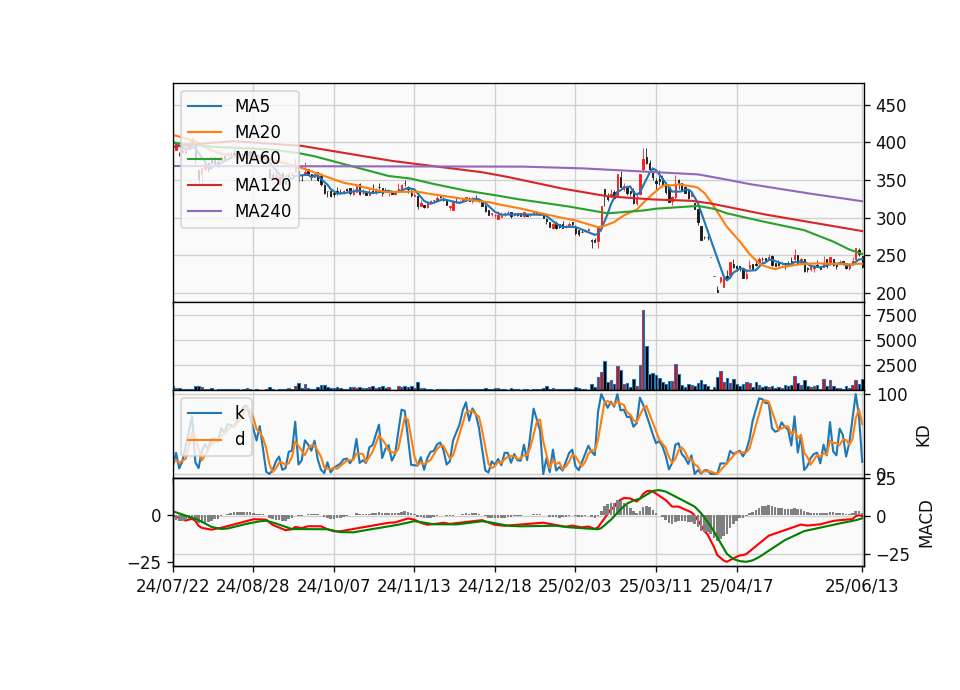Image resolution: width=960 pixels, height=690 pixels.
Task: Click the 24/12/18 date axis label
Action: pyautogui.click(x=495, y=586)
